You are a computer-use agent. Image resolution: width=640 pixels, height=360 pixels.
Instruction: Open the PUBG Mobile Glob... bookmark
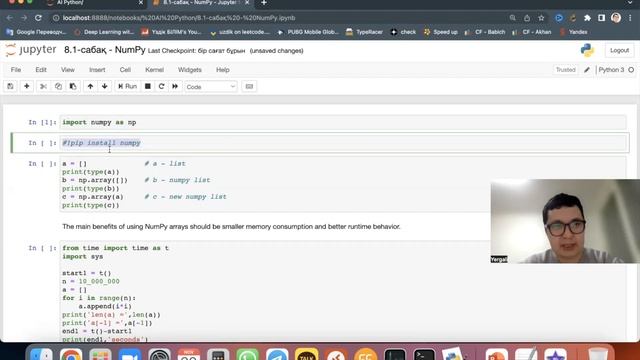pos(308,32)
